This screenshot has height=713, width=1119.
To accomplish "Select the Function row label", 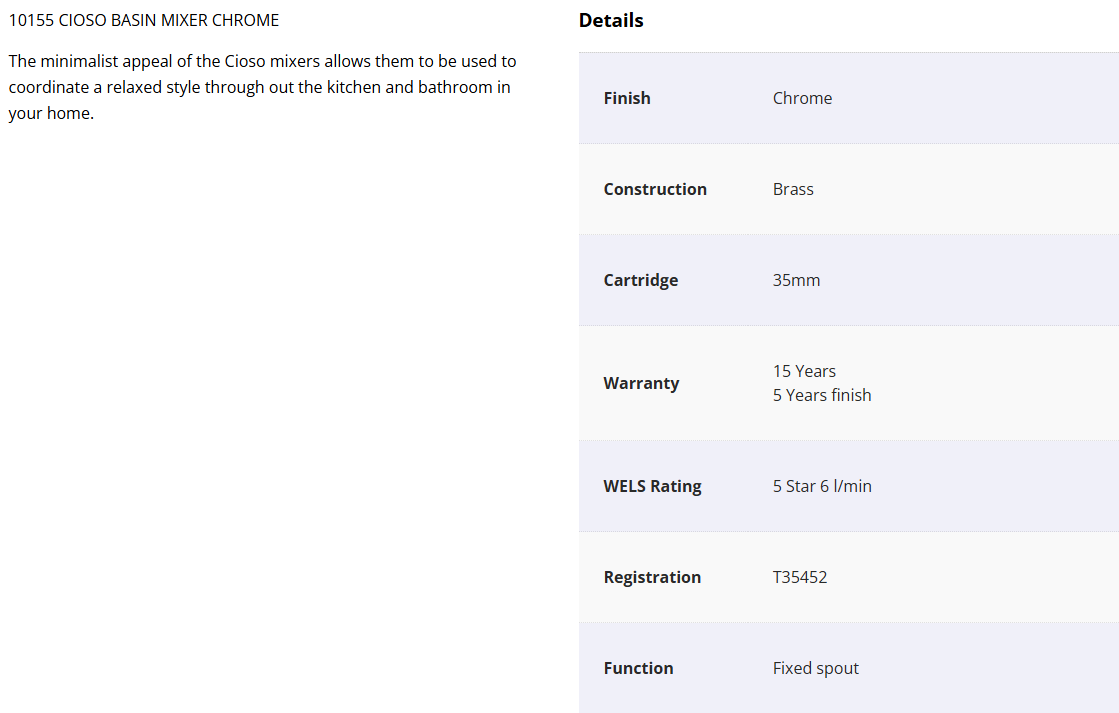I will tap(638, 668).
